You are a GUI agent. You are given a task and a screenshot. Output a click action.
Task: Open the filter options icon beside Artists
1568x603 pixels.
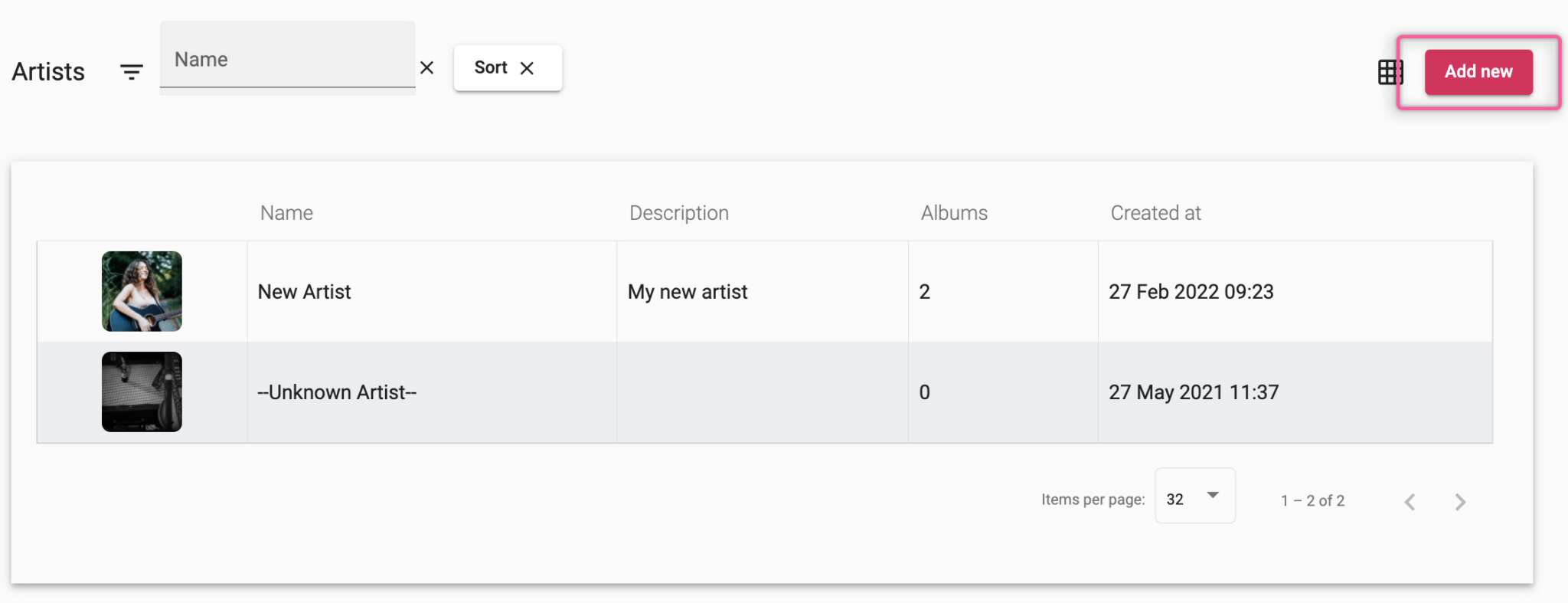point(131,70)
